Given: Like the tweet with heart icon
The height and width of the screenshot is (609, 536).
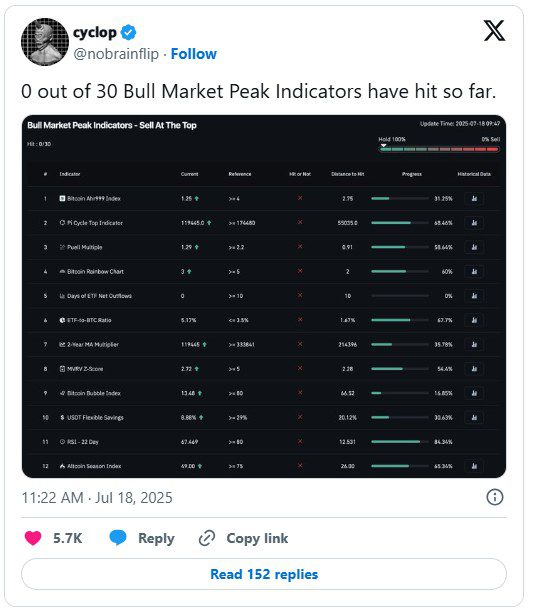Looking at the screenshot, I should click(33, 538).
